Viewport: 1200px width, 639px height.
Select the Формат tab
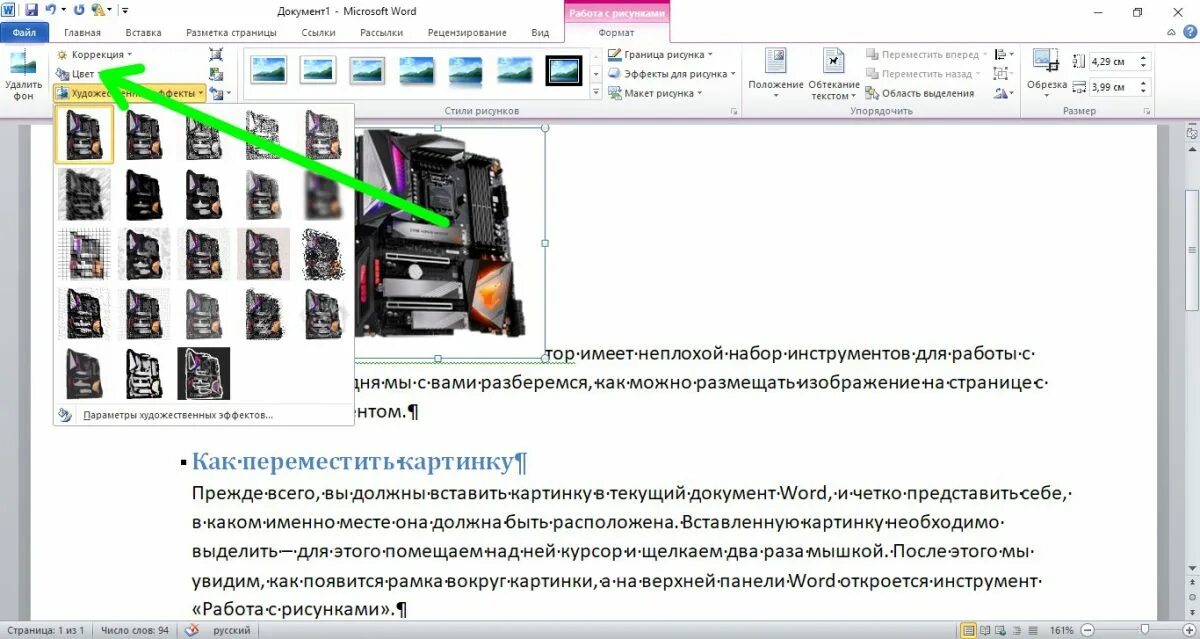616,32
